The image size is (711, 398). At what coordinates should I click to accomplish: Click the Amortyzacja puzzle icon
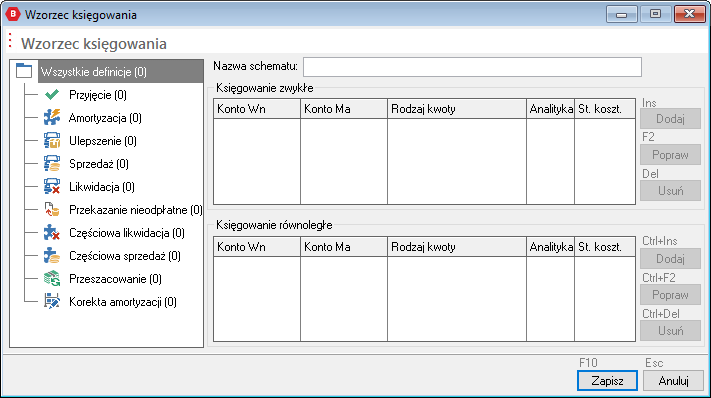point(52,117)
